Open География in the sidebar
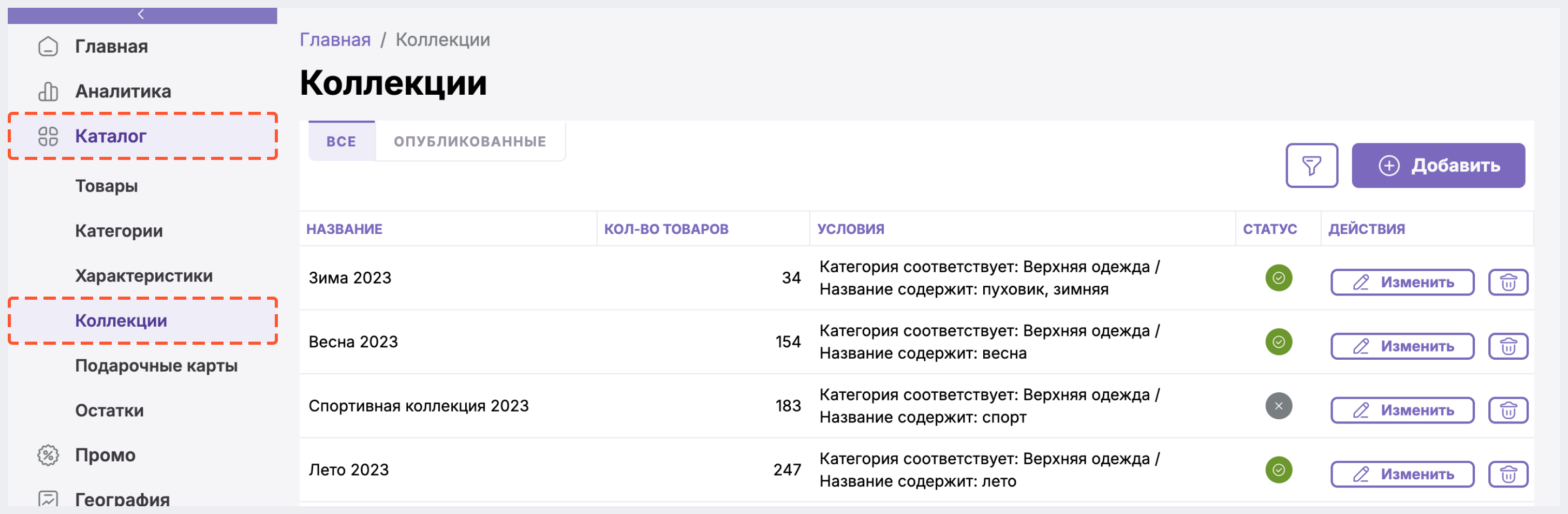1568x514 pixels. click(x=122, y=500)
